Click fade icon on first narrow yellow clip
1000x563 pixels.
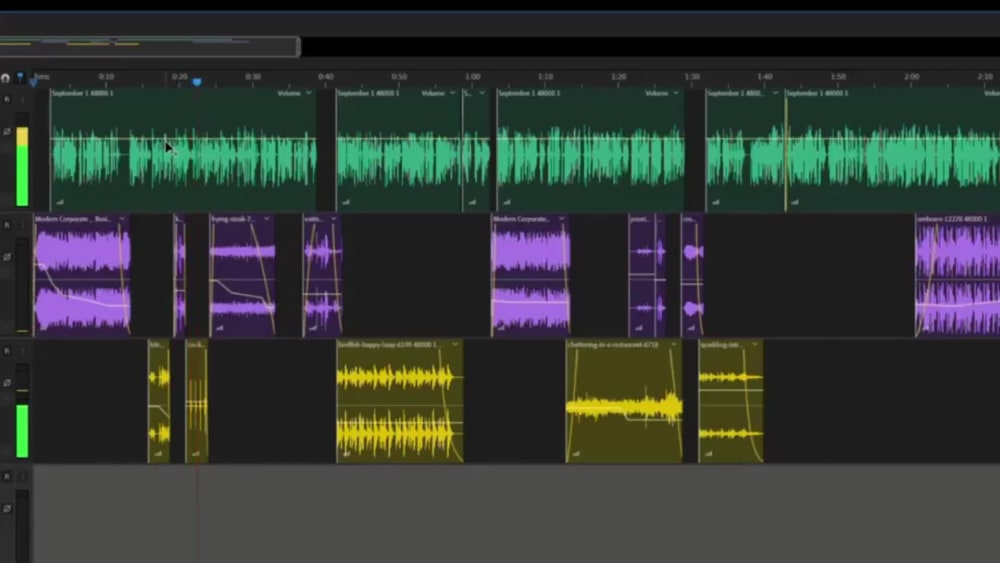[x=158, y=453]
